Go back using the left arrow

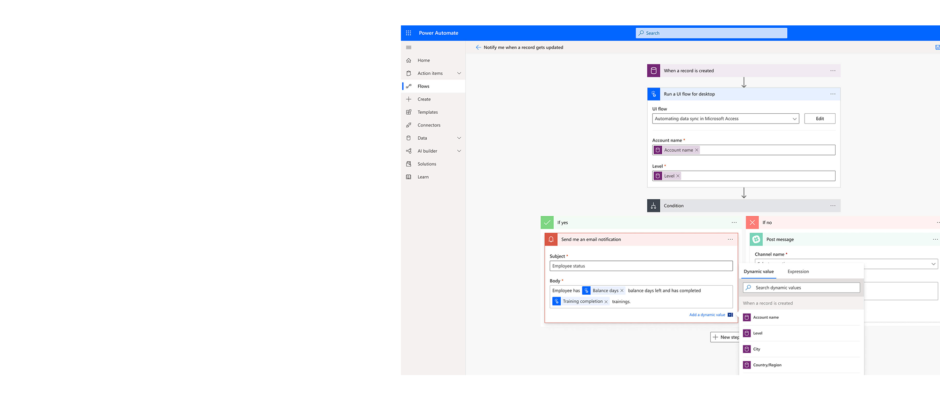pos(478,47)
